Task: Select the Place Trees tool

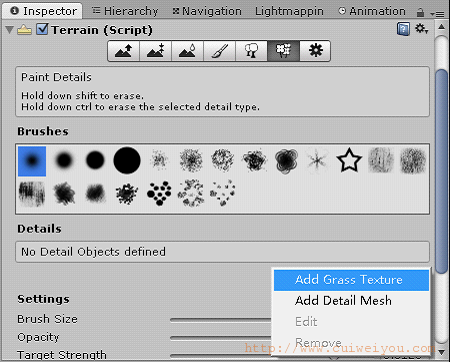Action: pos(251,51)
